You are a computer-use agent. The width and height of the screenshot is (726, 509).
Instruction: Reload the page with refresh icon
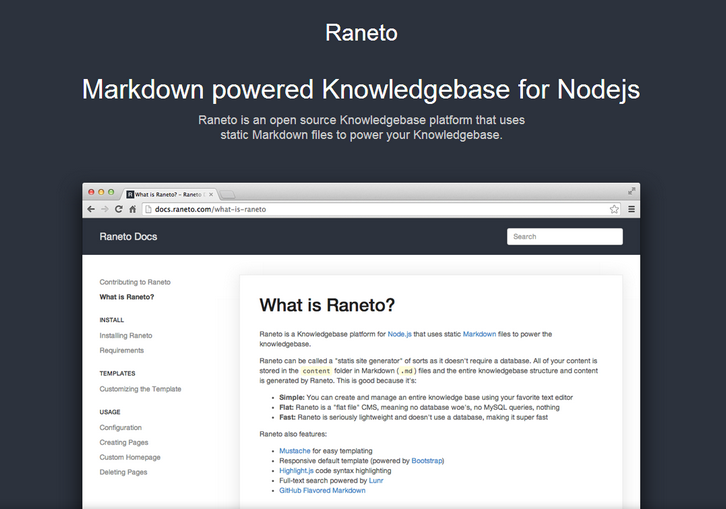118,209
